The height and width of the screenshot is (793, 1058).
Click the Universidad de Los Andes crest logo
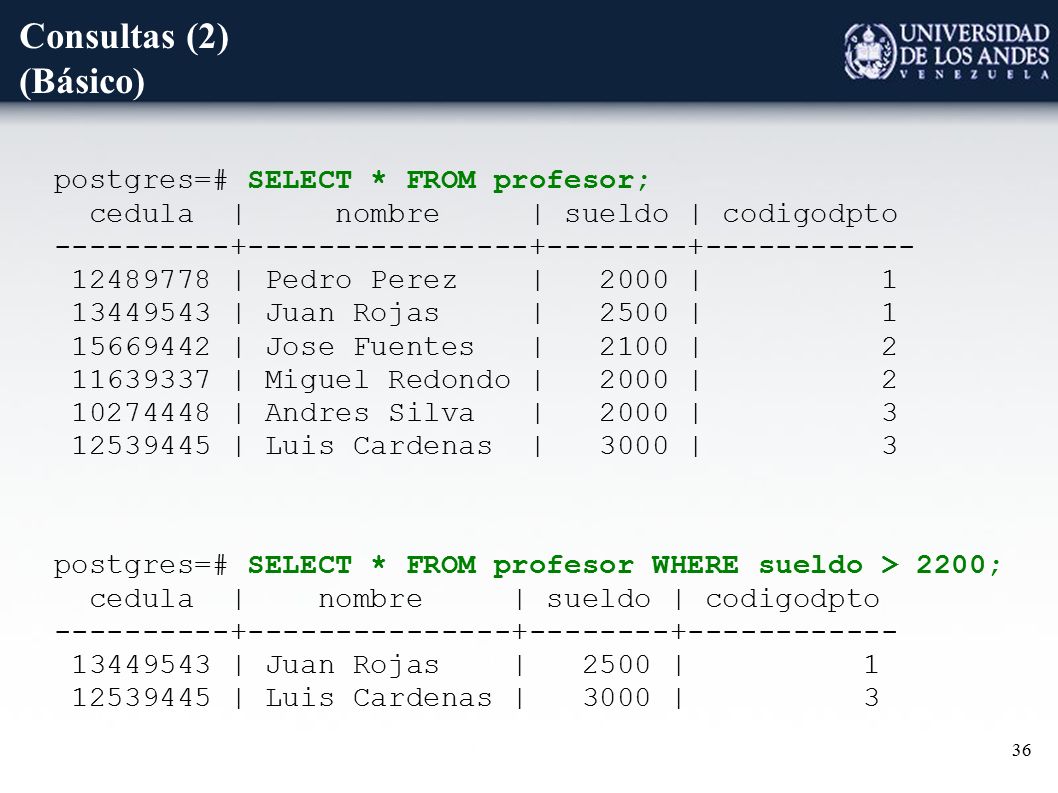point(870,51)
